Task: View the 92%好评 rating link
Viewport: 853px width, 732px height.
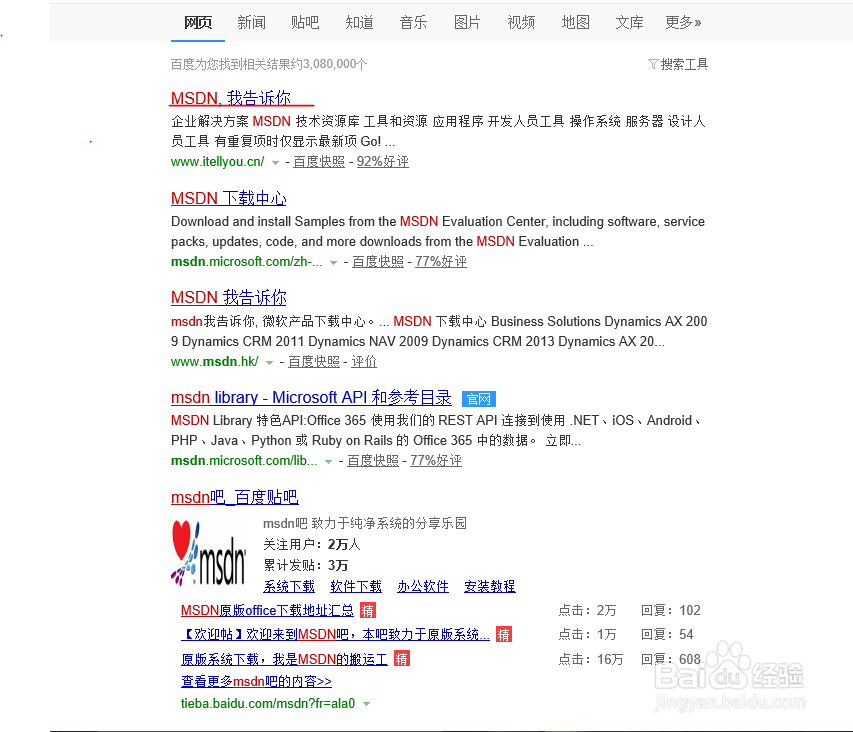Action: 382,162
